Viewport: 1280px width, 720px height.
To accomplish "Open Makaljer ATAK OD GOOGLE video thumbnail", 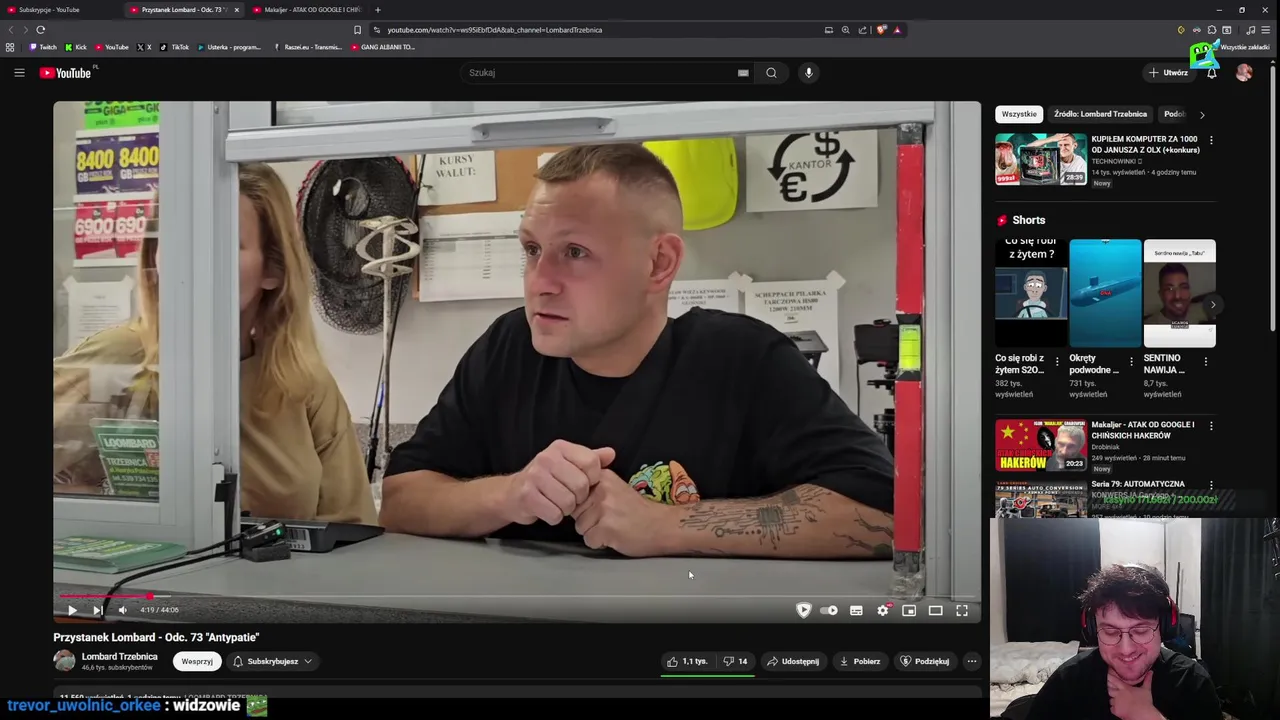I will [1040, 445].
